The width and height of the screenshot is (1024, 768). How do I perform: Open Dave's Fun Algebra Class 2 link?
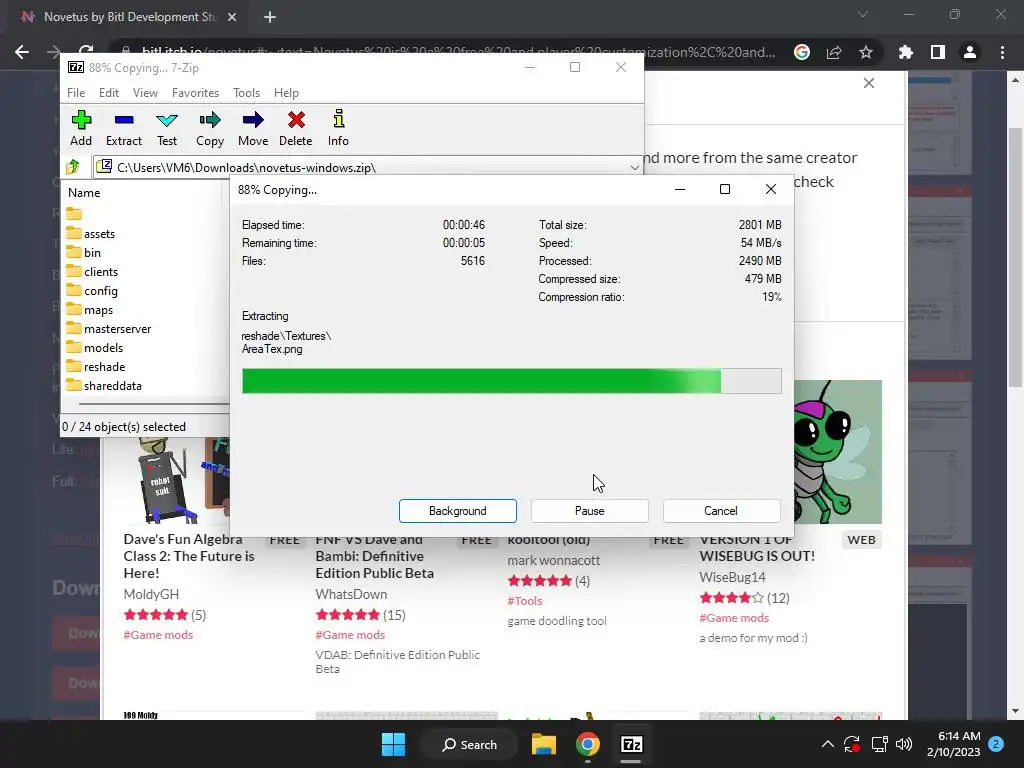pyautogui.click(x=189, y=556)
